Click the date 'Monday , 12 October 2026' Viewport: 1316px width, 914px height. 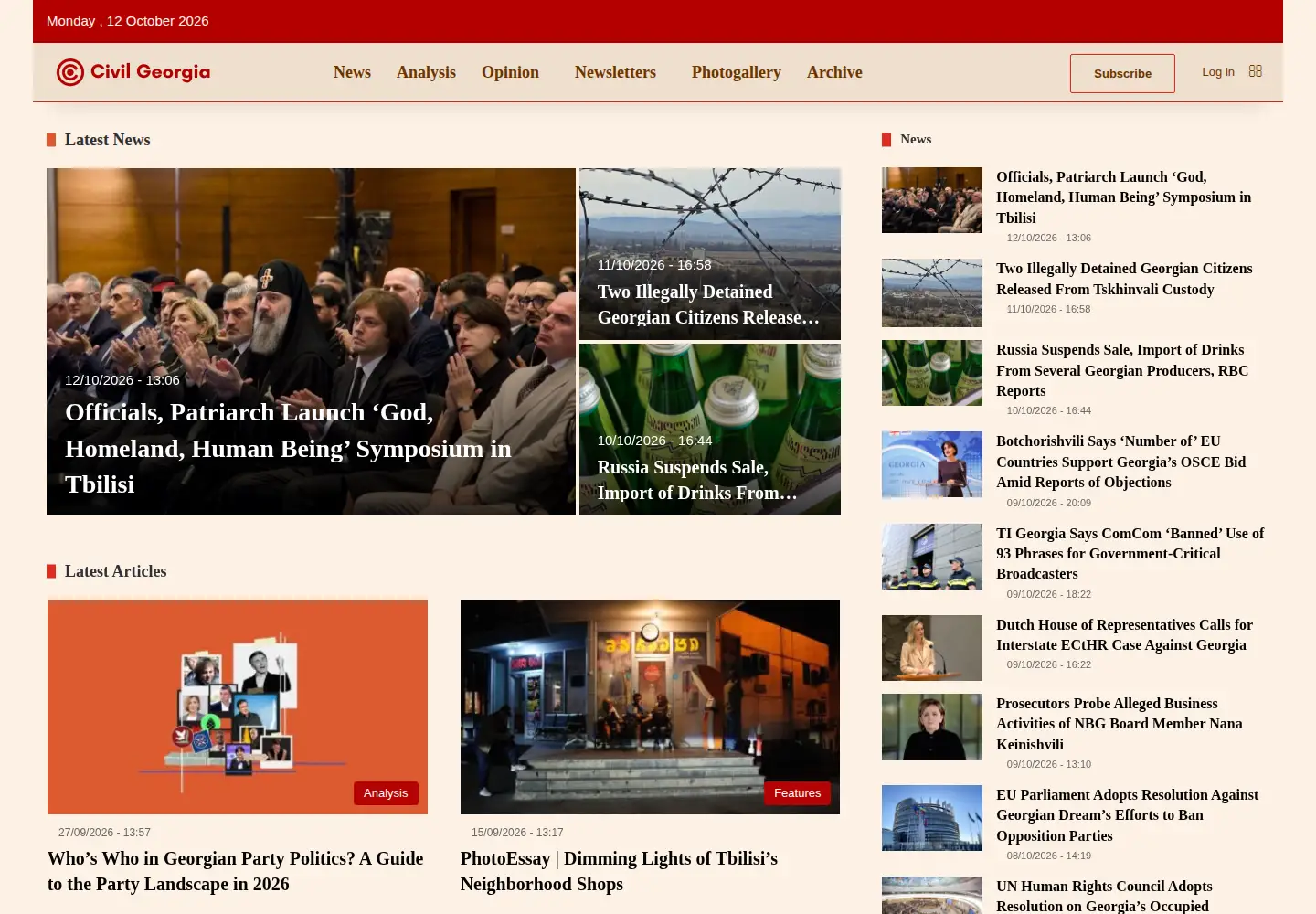tap(127, 21)
